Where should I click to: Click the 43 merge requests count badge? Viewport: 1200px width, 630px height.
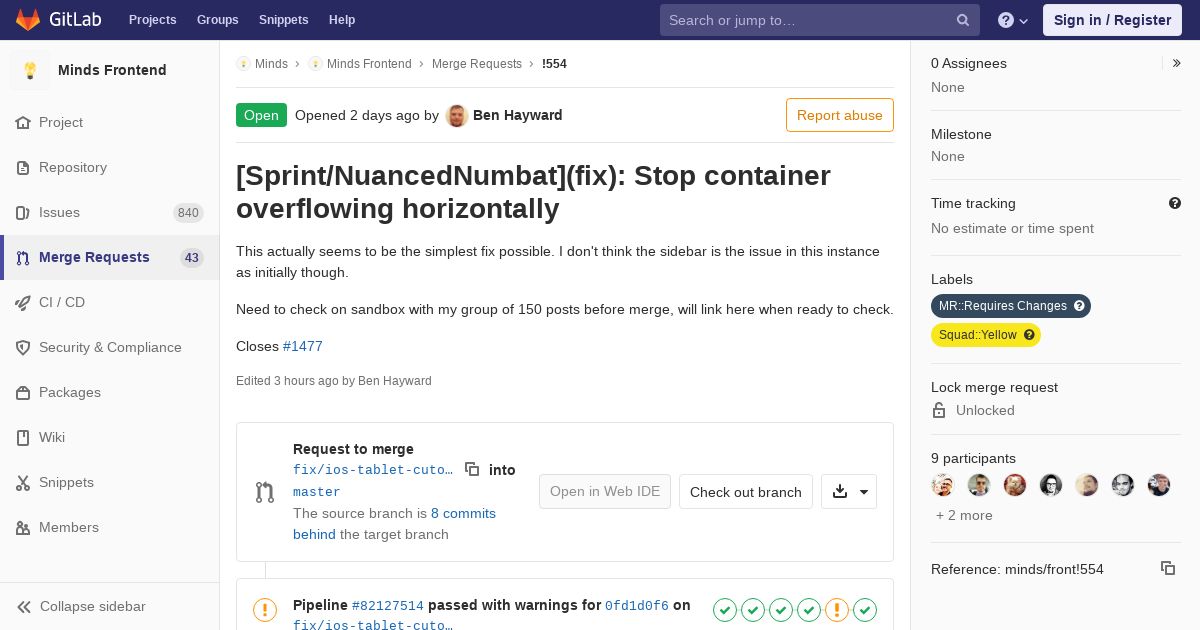[192, 258]
